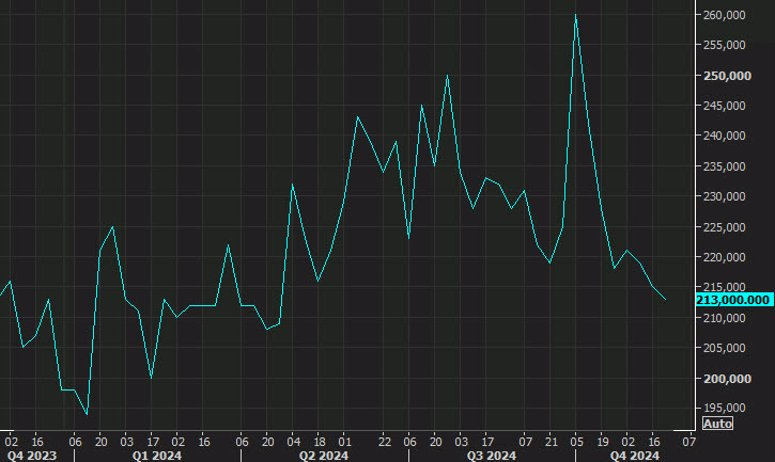Select the bold 200,000 axis value
Viewport: 775px width, 462px height.
[727, 378]
